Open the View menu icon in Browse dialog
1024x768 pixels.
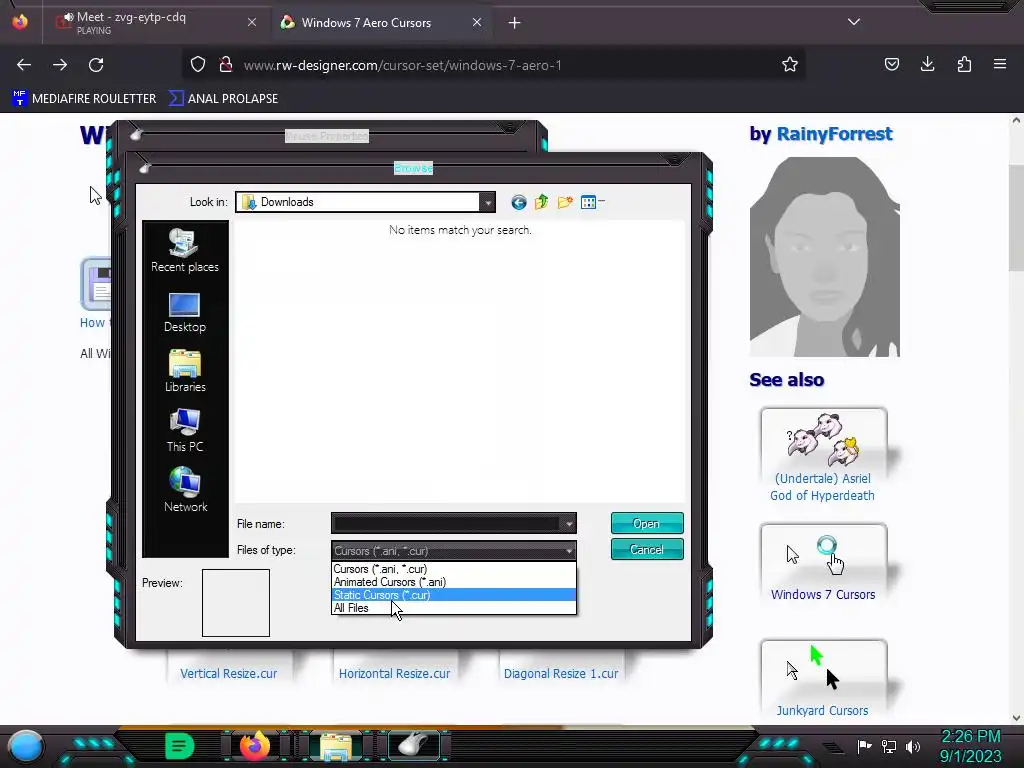pos(592,202)
